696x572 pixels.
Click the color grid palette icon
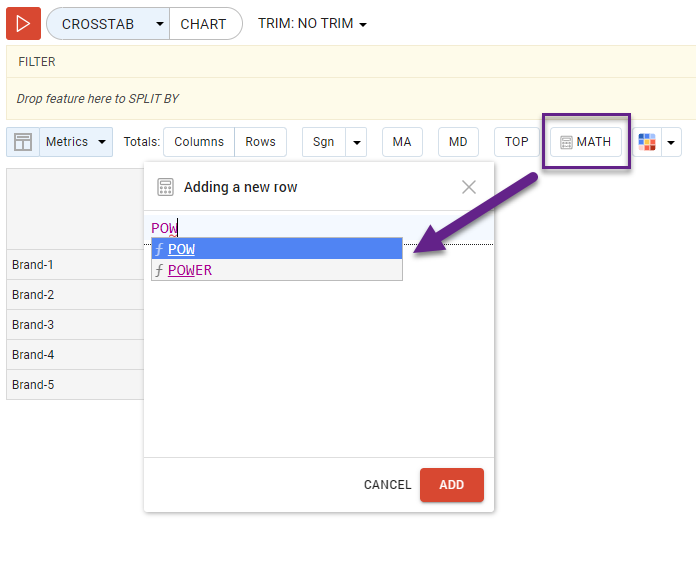click(x=647, y=142)
